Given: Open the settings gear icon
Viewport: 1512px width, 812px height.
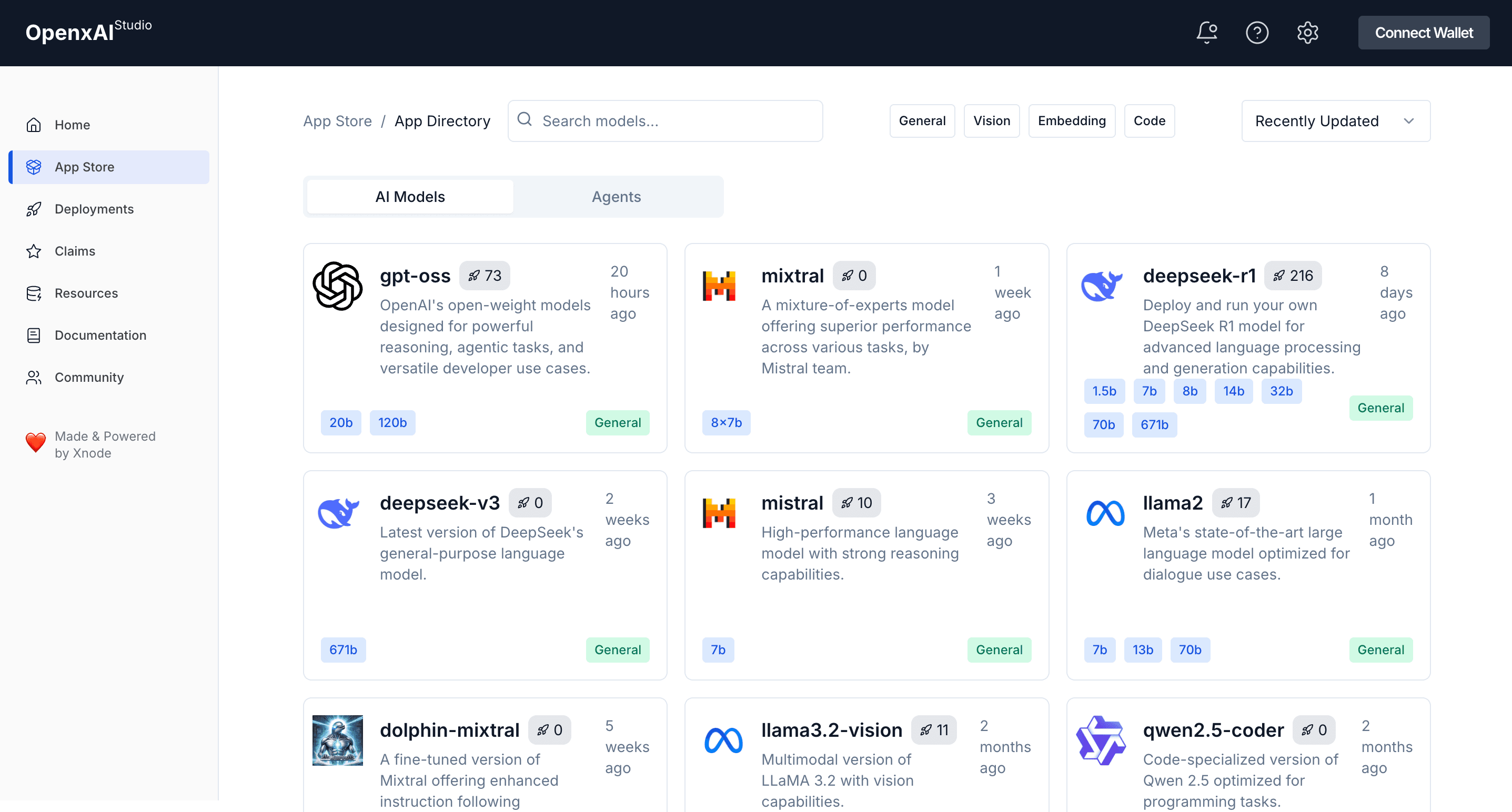Looking at the screenshot, I should point(1307,32).
